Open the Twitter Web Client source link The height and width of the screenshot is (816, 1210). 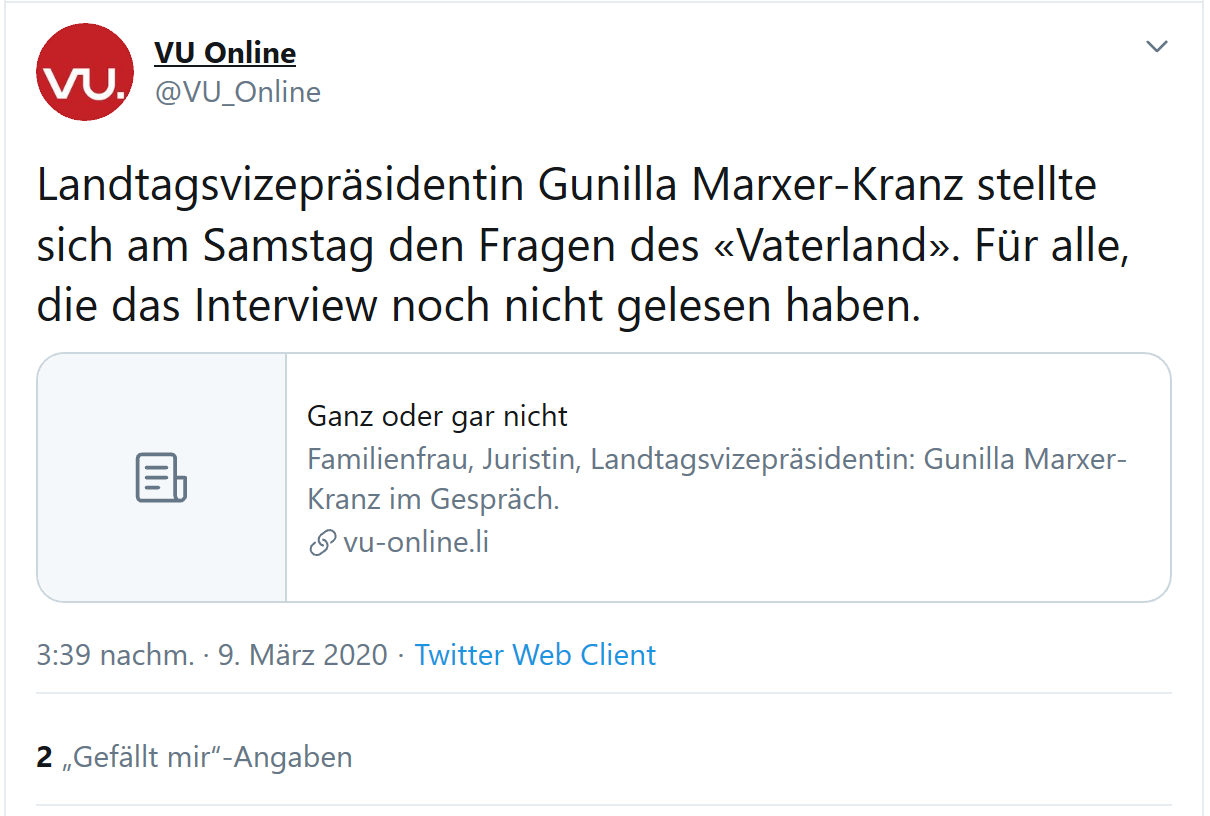coord(535,655)
